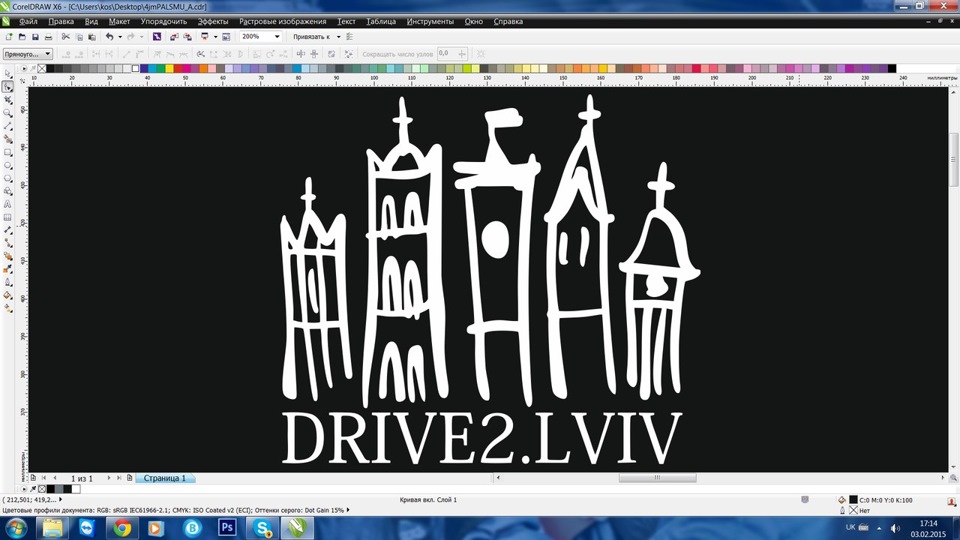This screenshot has width=960, height=540.
Task: Expand the color profiles status flyout
Action: (x=348, y=509)
